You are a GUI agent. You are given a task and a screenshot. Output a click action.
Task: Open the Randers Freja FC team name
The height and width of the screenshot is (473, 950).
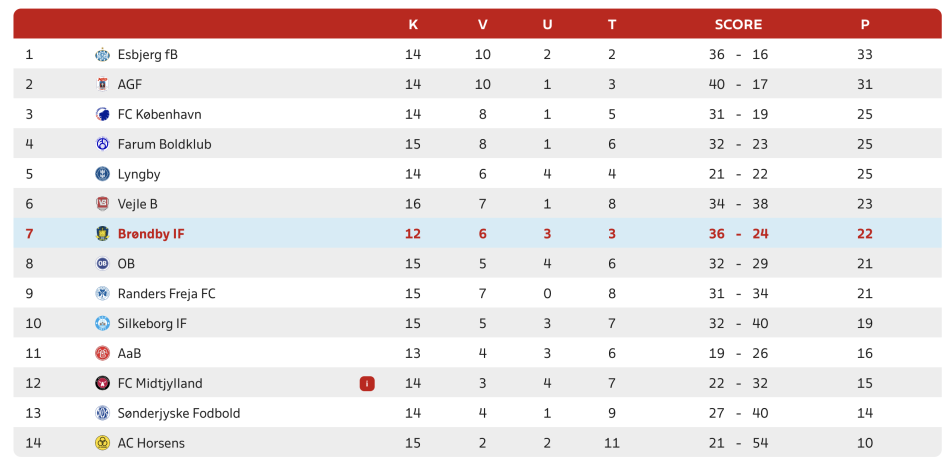click(167, 294)
